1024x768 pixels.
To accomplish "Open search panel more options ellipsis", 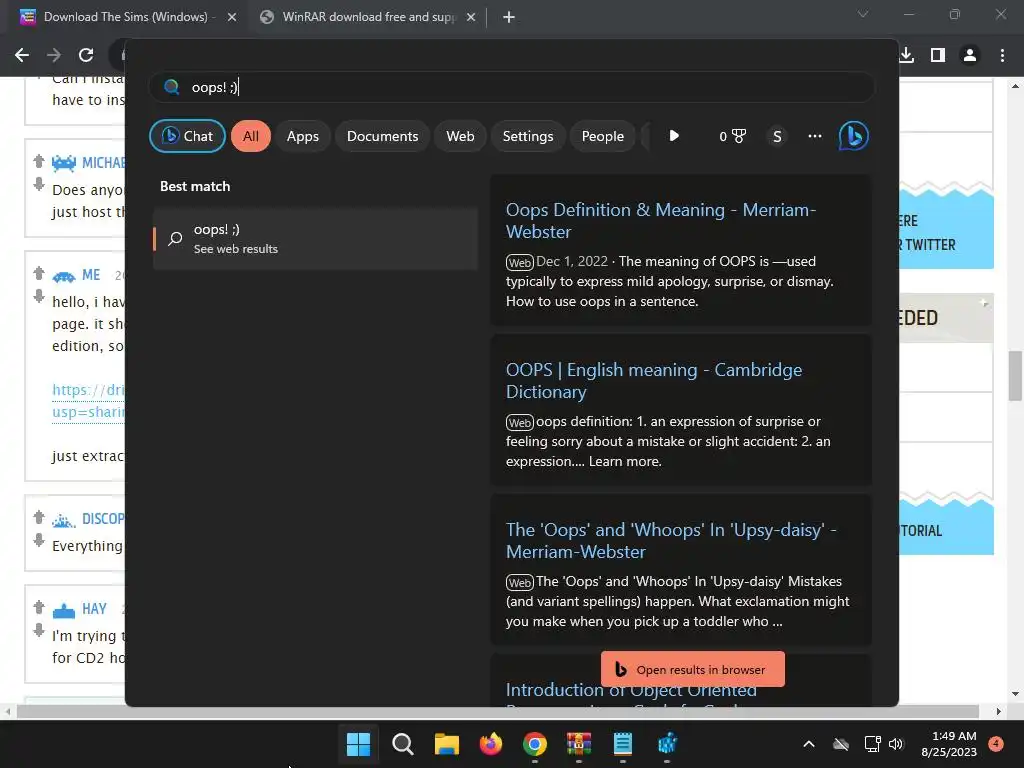I will 814,136.
